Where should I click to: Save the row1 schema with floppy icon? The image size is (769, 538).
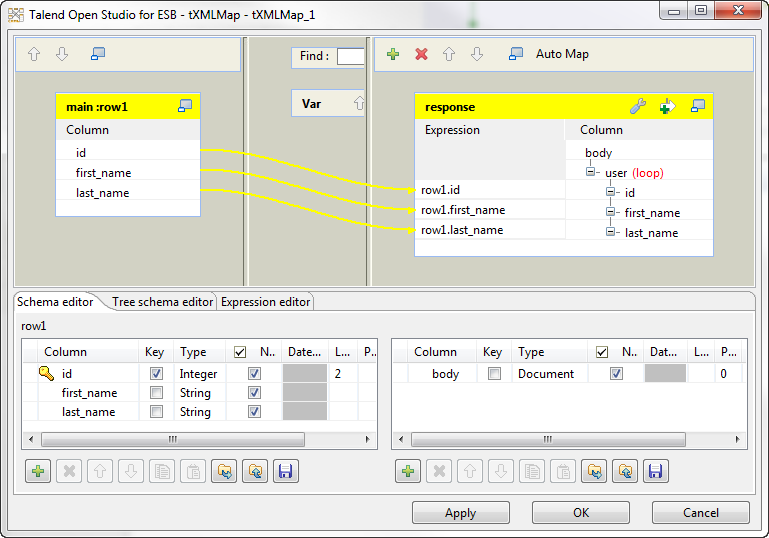pos(286,471)
